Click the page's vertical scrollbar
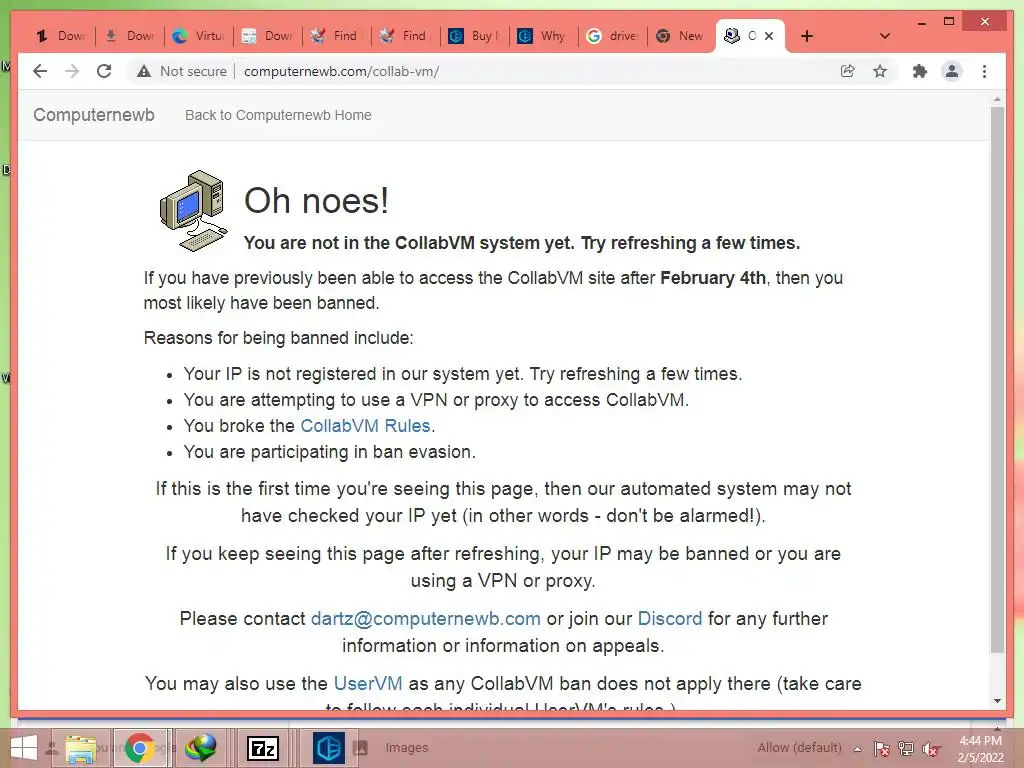1024x768 pixels. 997,379
